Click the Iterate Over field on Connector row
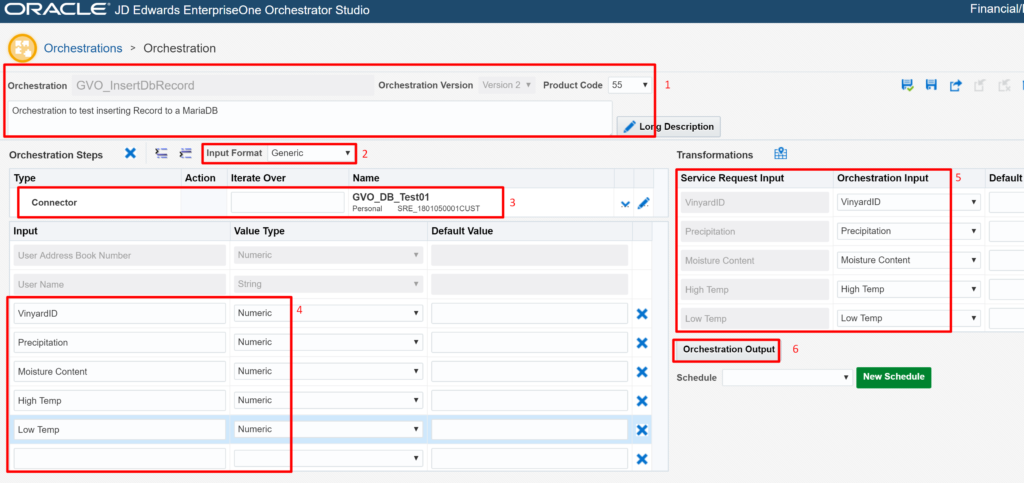Viewport: 1024px width, 483px height. (x=287, y=202)
